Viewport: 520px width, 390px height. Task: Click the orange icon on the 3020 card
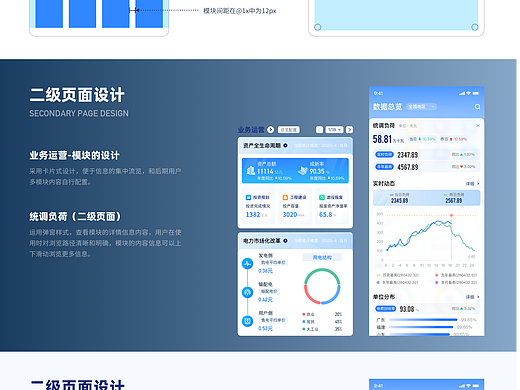click(285, 197)
